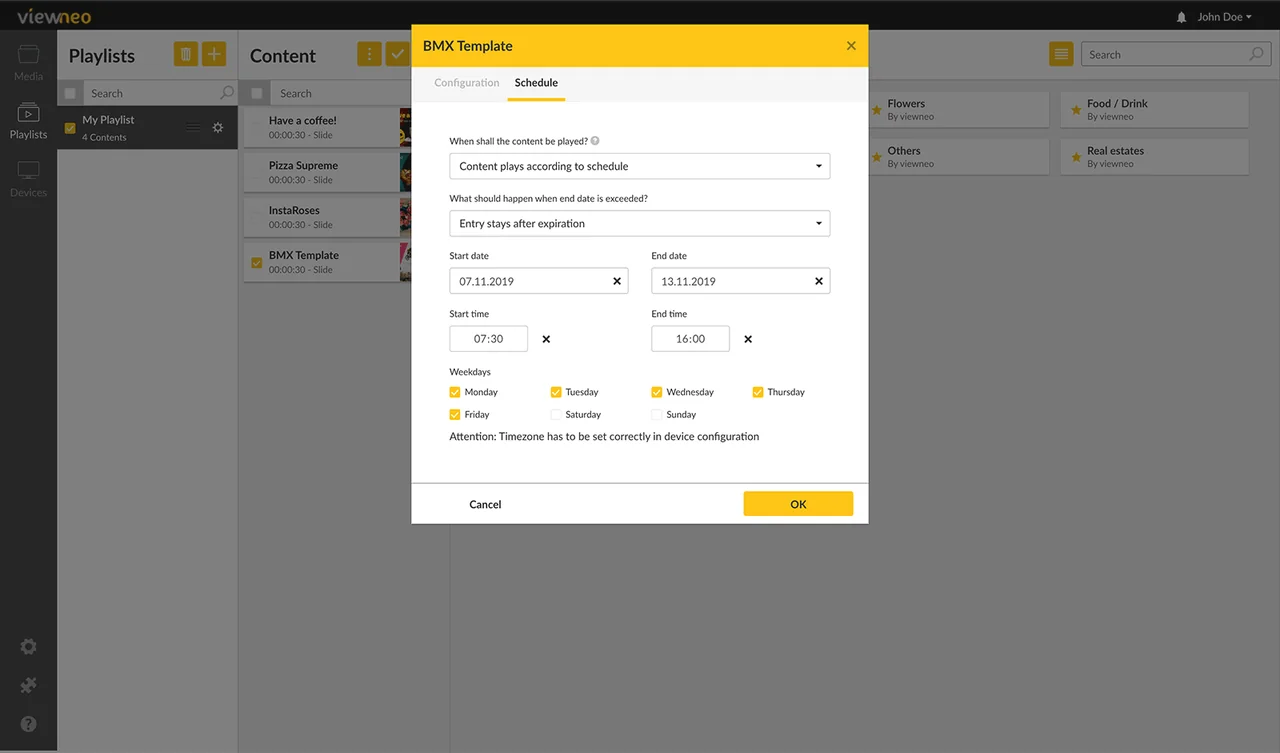
Task: Enable the Saturday weekday checkbox
Action: pos(556,414)
